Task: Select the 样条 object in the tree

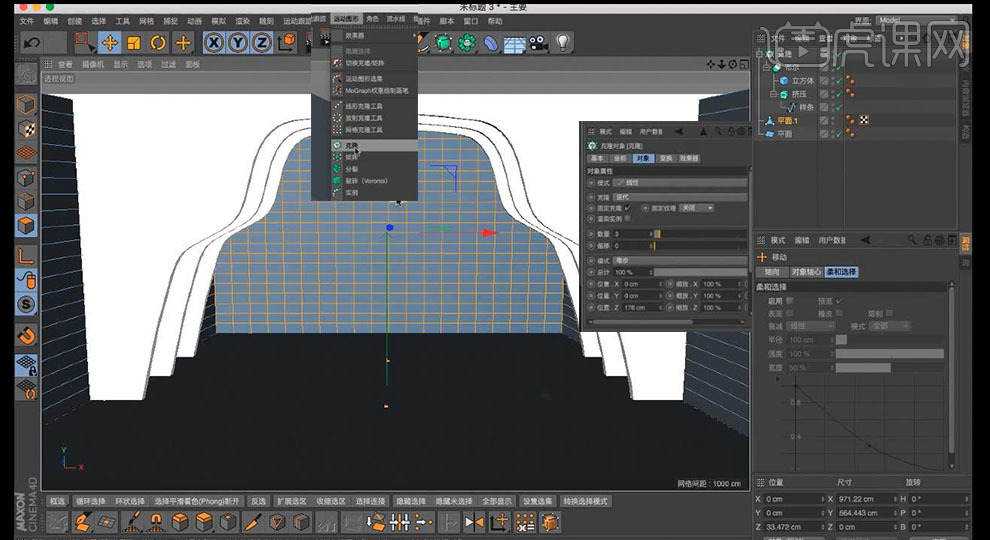Action: (806, 107)
